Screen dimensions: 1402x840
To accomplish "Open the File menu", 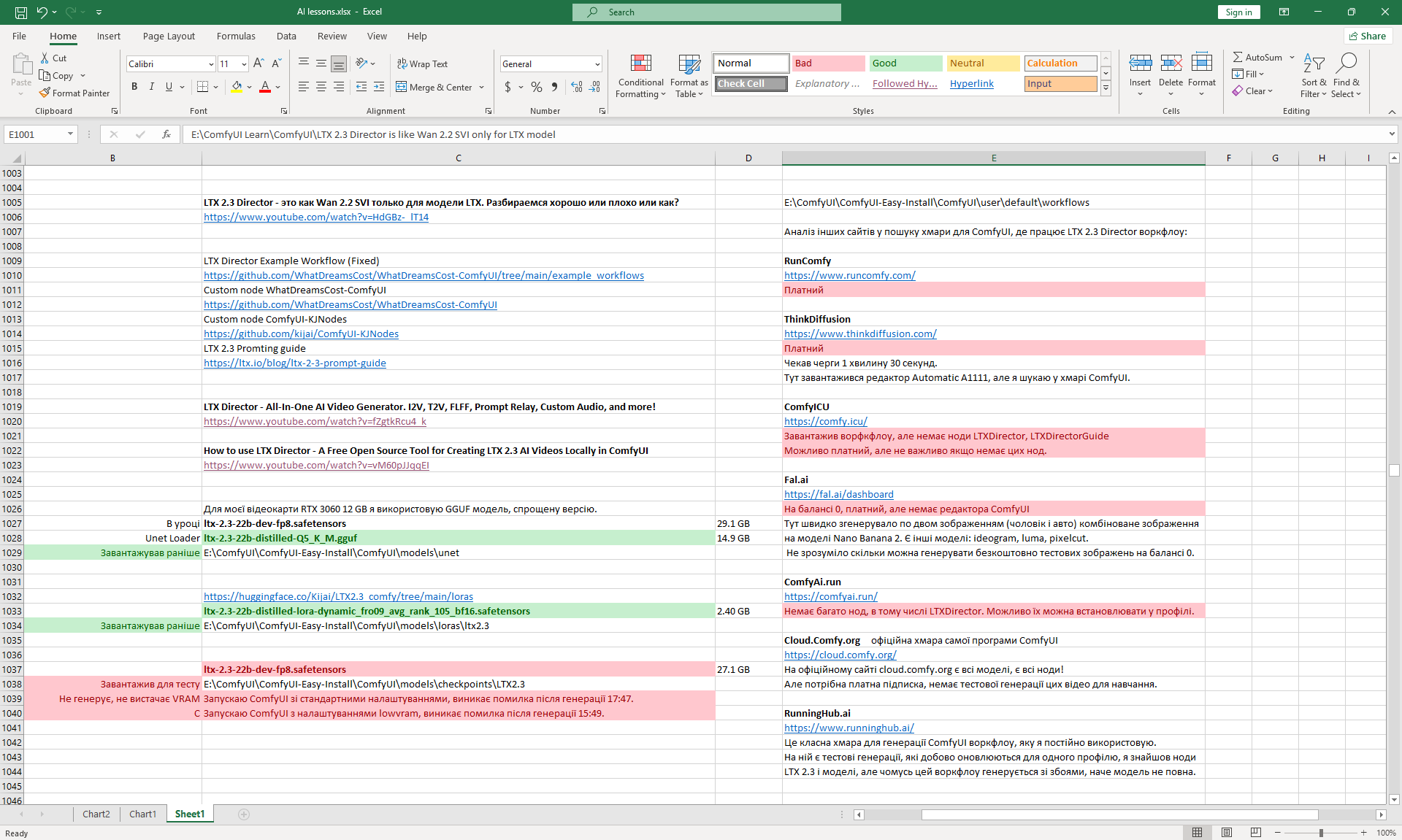I will point(19,36).
